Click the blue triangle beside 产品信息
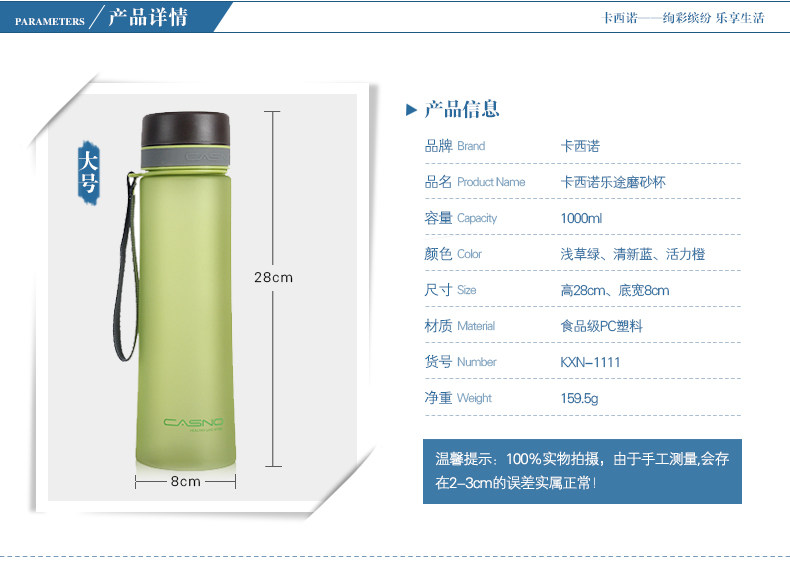Screen dimensions: 790x563 [412, 109]
